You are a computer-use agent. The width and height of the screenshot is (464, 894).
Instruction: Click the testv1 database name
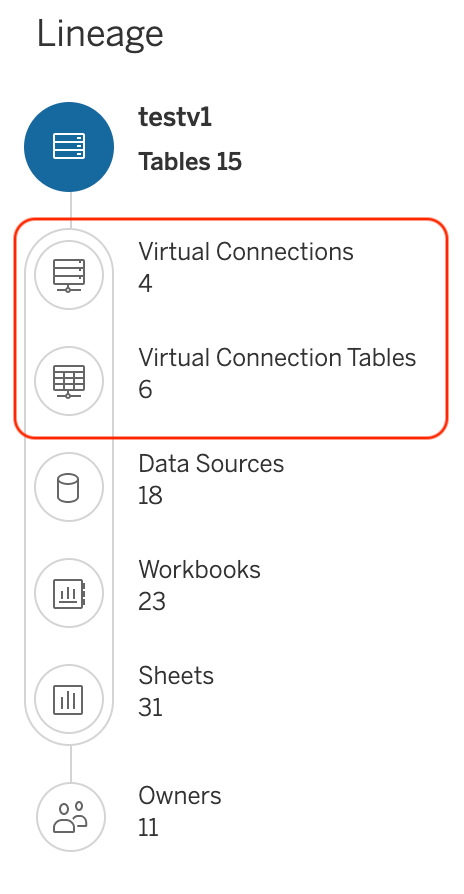coord(175,117)
